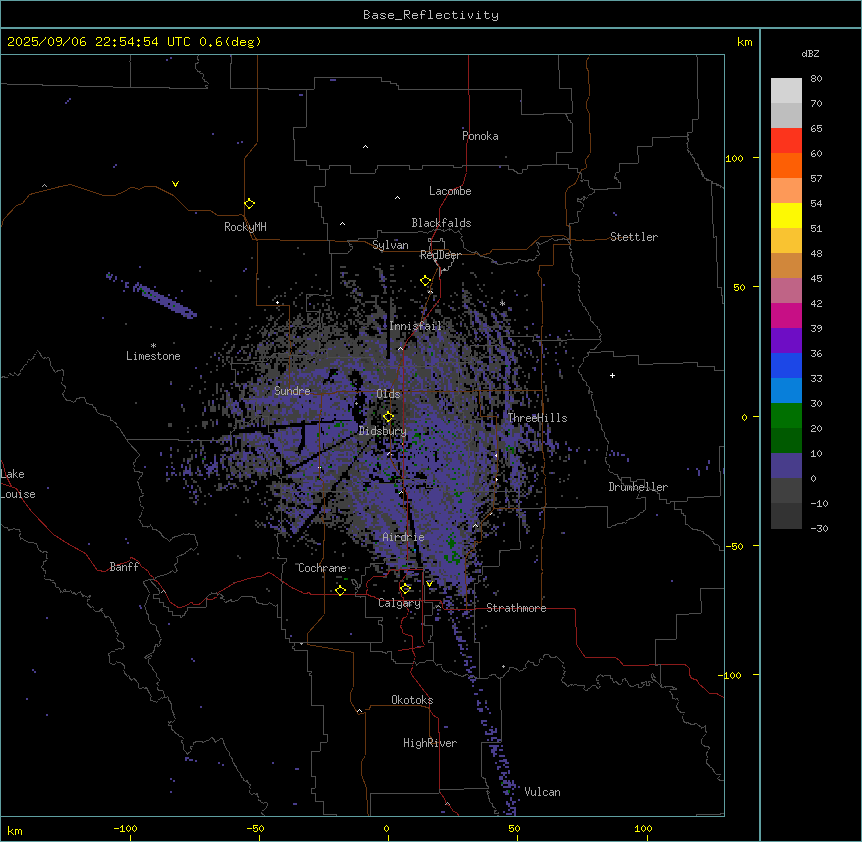Click the RockyMH label
This screenshot has height=842, width=862.
coord(245,227)
